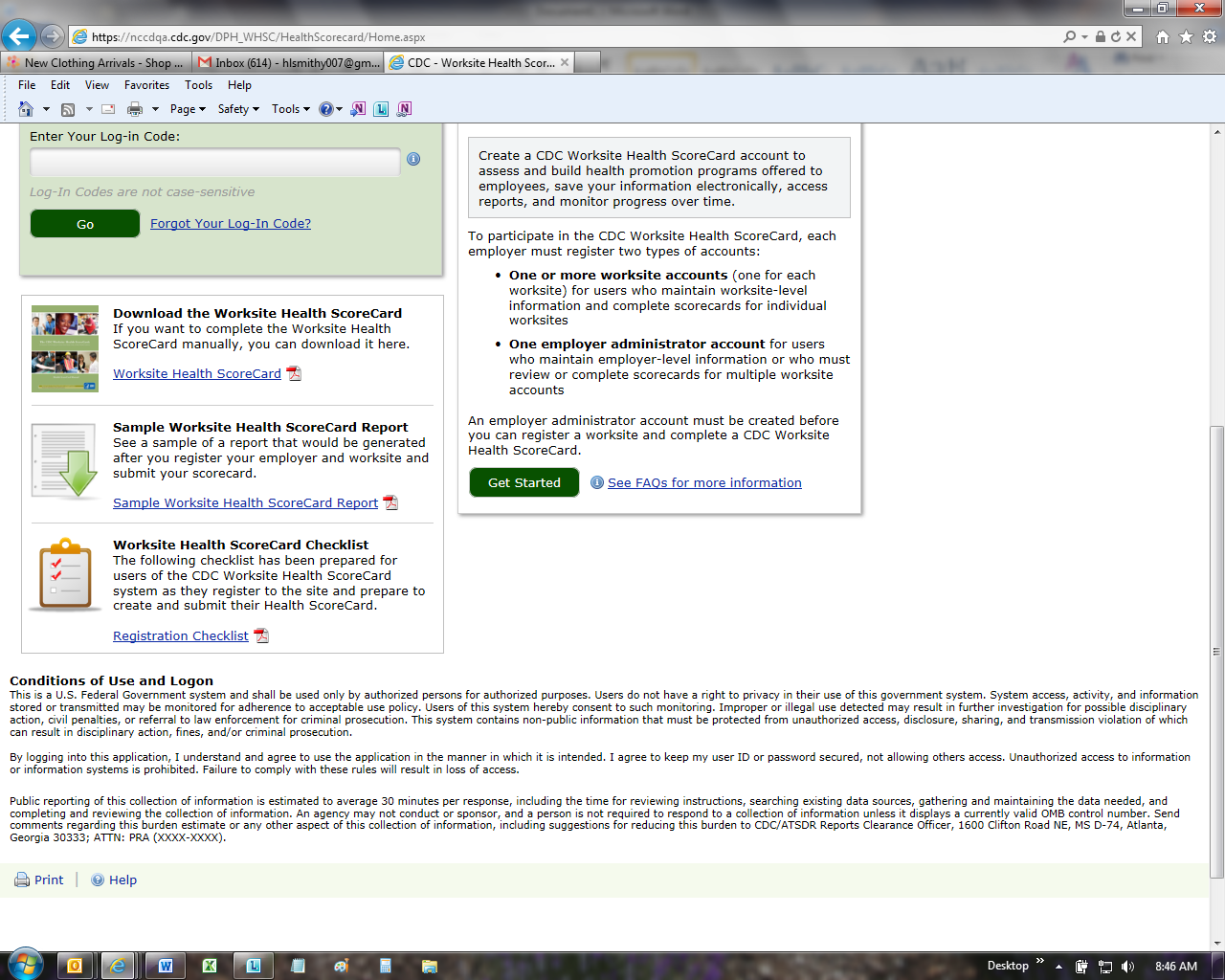Open the View menu
Viewport: 1225px width, 980px height.
(97, 85)
